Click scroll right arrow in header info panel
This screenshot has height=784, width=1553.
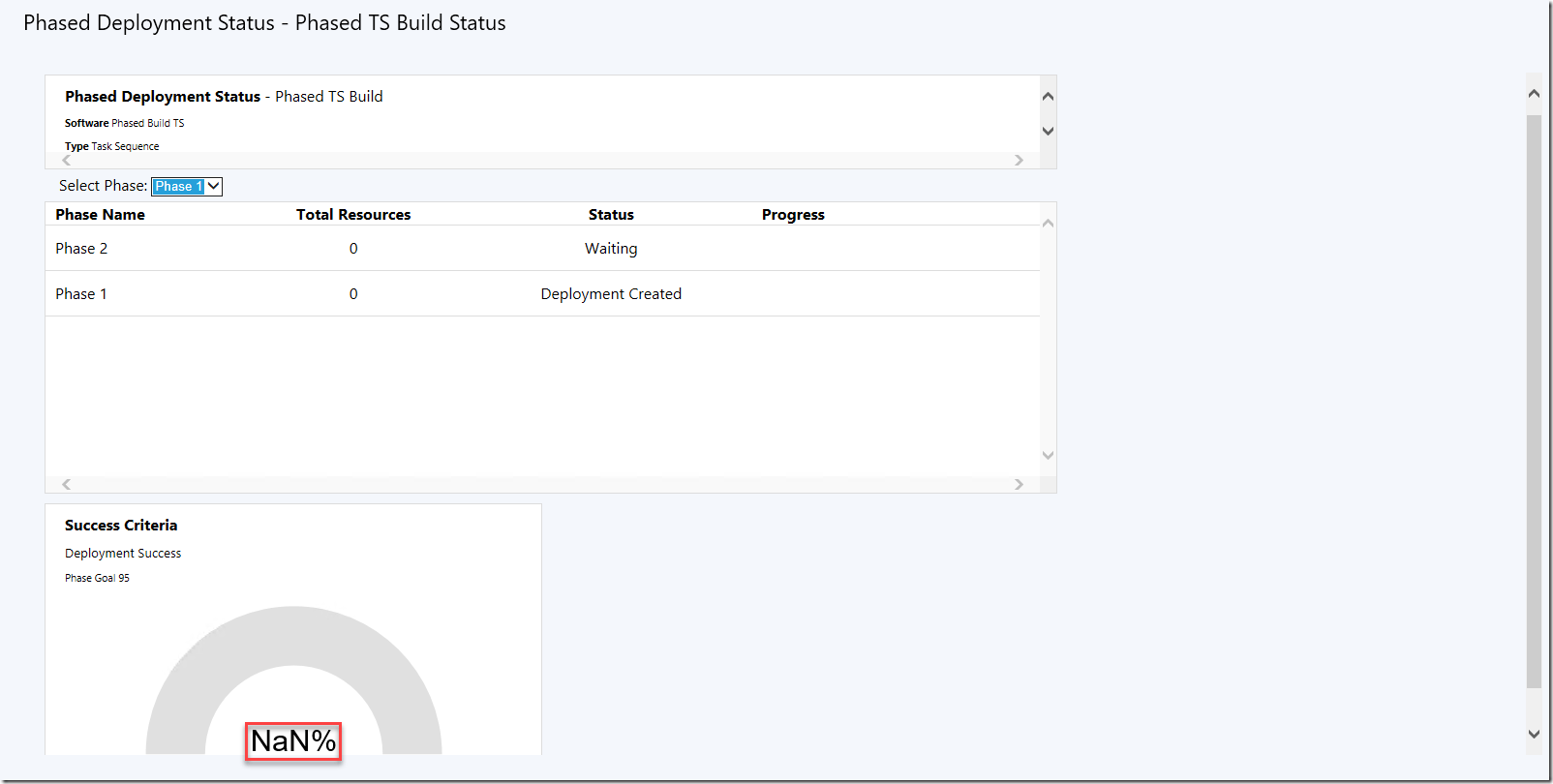tap(1019, 161)
